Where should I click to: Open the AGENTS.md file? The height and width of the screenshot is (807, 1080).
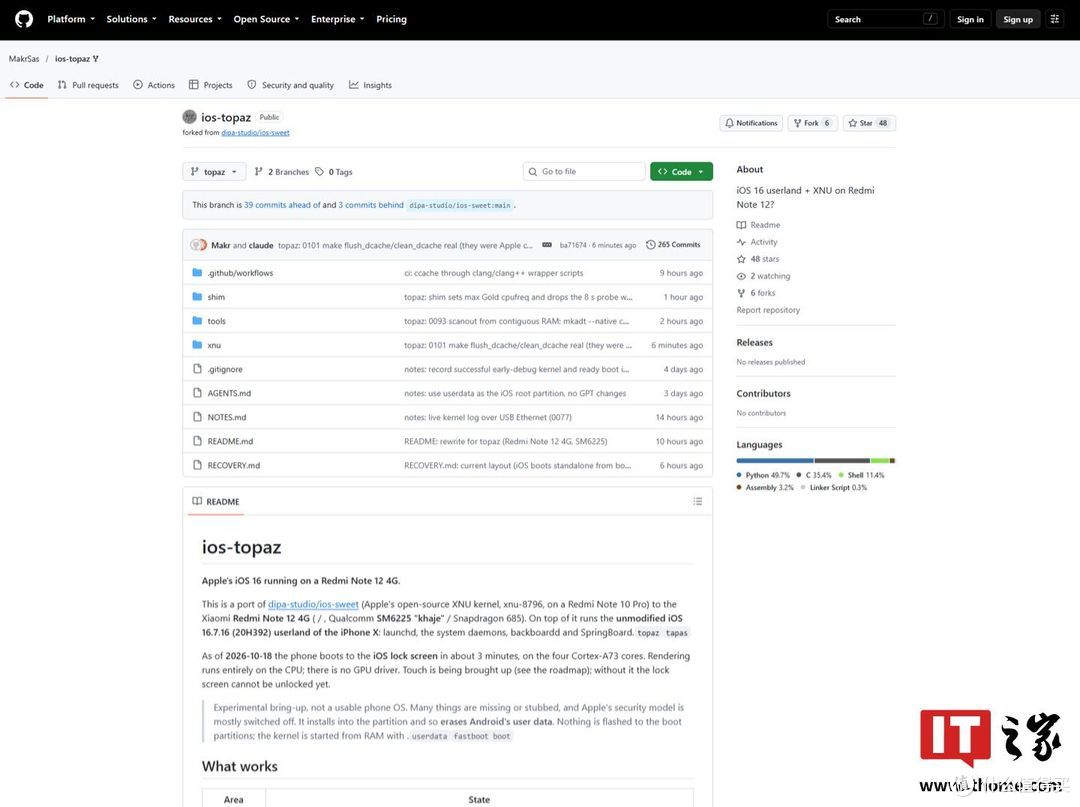[229, 393]
